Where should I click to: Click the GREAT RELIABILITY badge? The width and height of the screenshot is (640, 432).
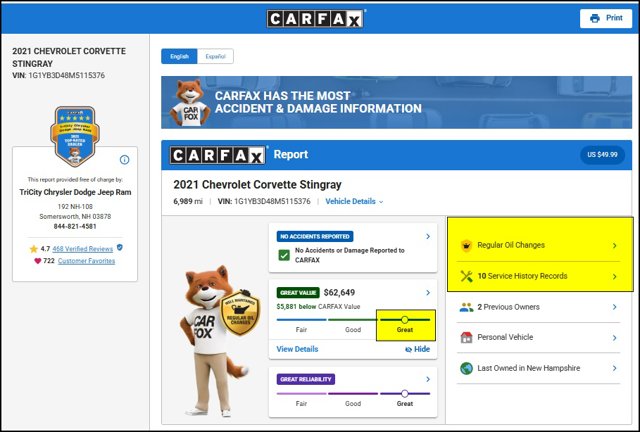pos(306,379)
